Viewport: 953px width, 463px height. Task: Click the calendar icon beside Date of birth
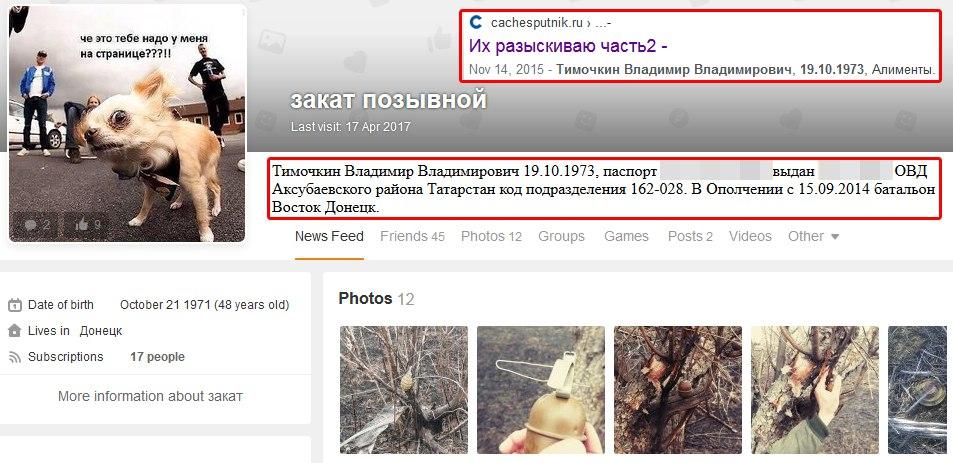[x=15, y=305]
